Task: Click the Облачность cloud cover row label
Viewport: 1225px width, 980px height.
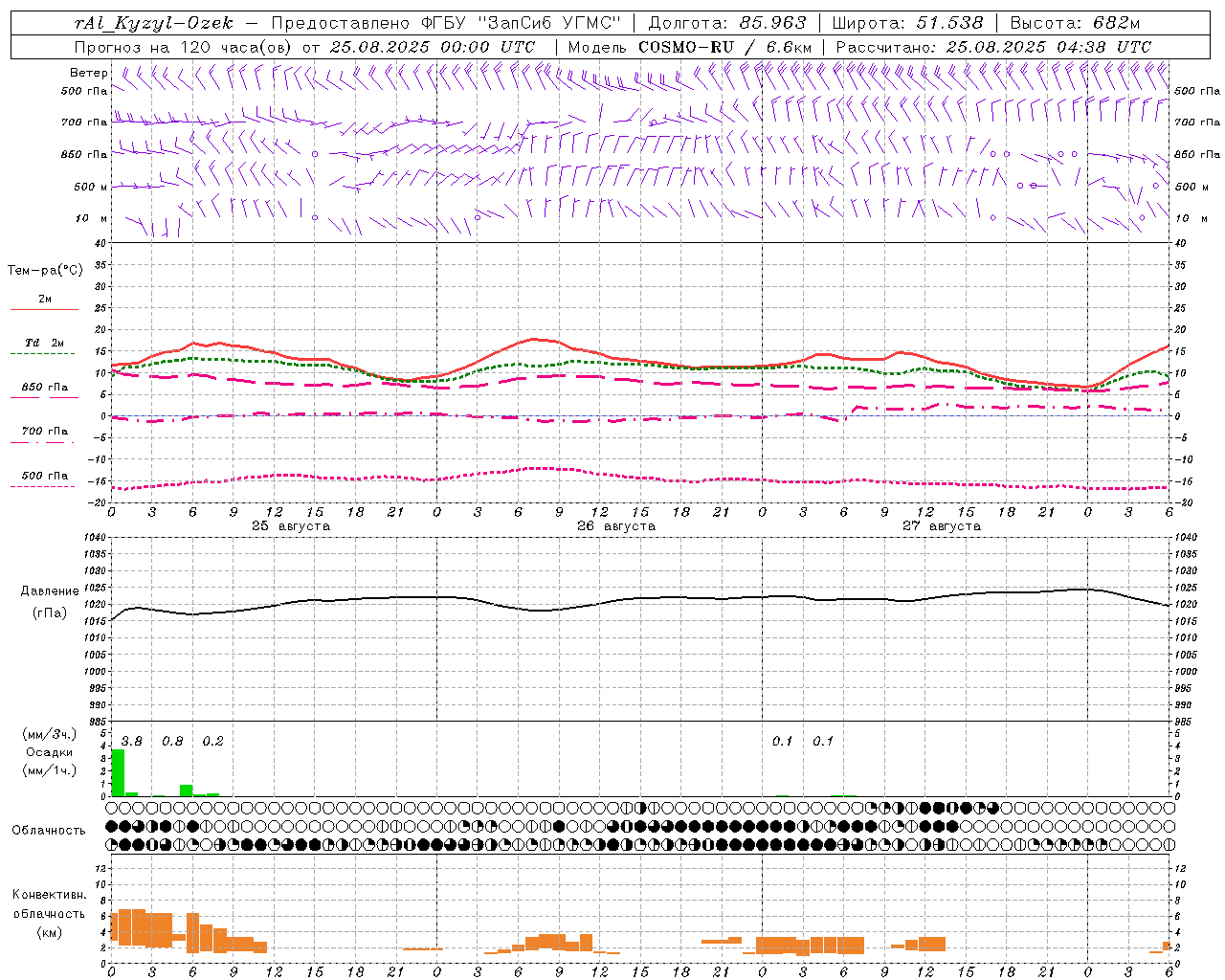Action: point(49,830)
